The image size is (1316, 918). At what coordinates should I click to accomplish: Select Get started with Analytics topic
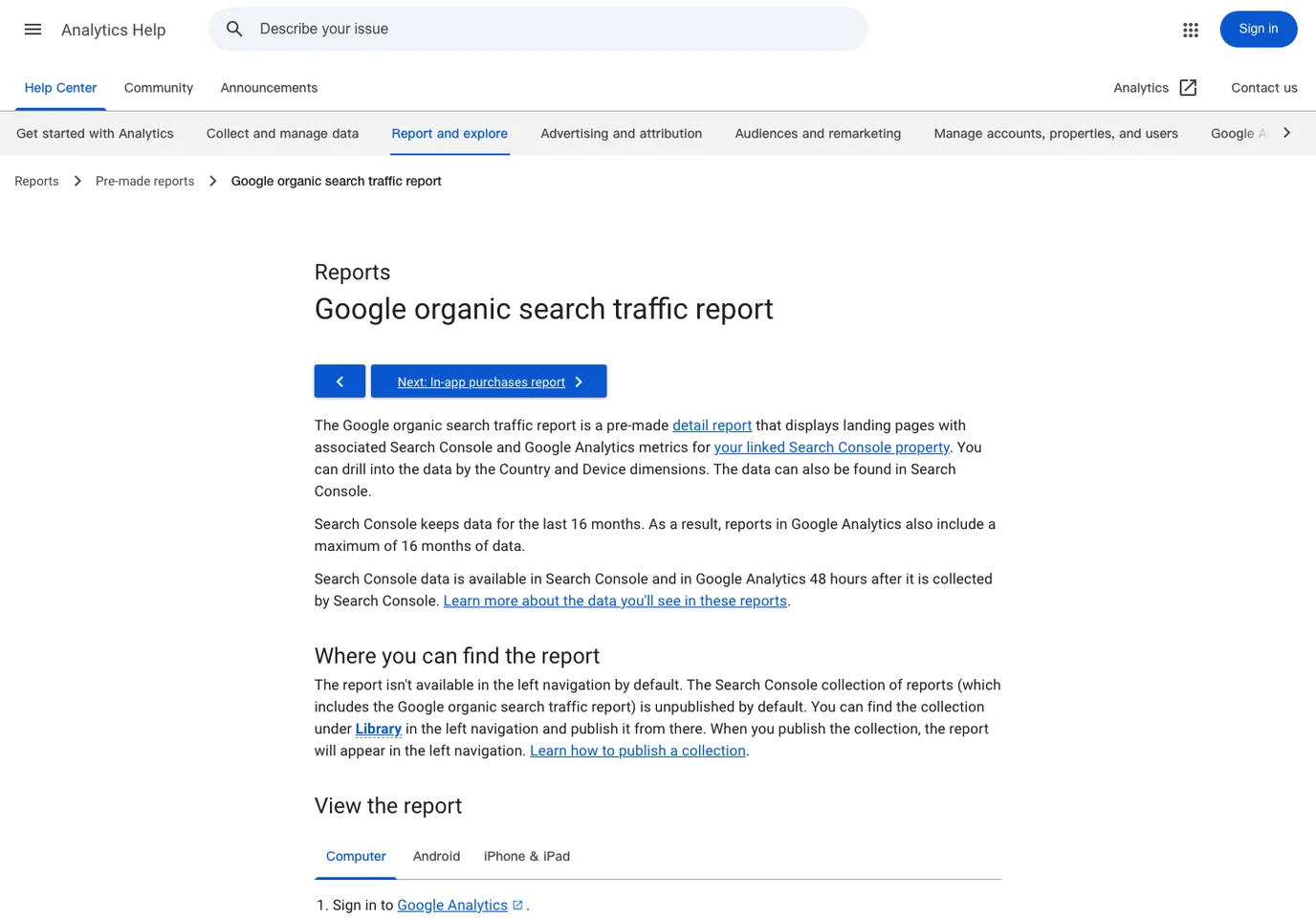pyautogui.click(x=95, y=134)
